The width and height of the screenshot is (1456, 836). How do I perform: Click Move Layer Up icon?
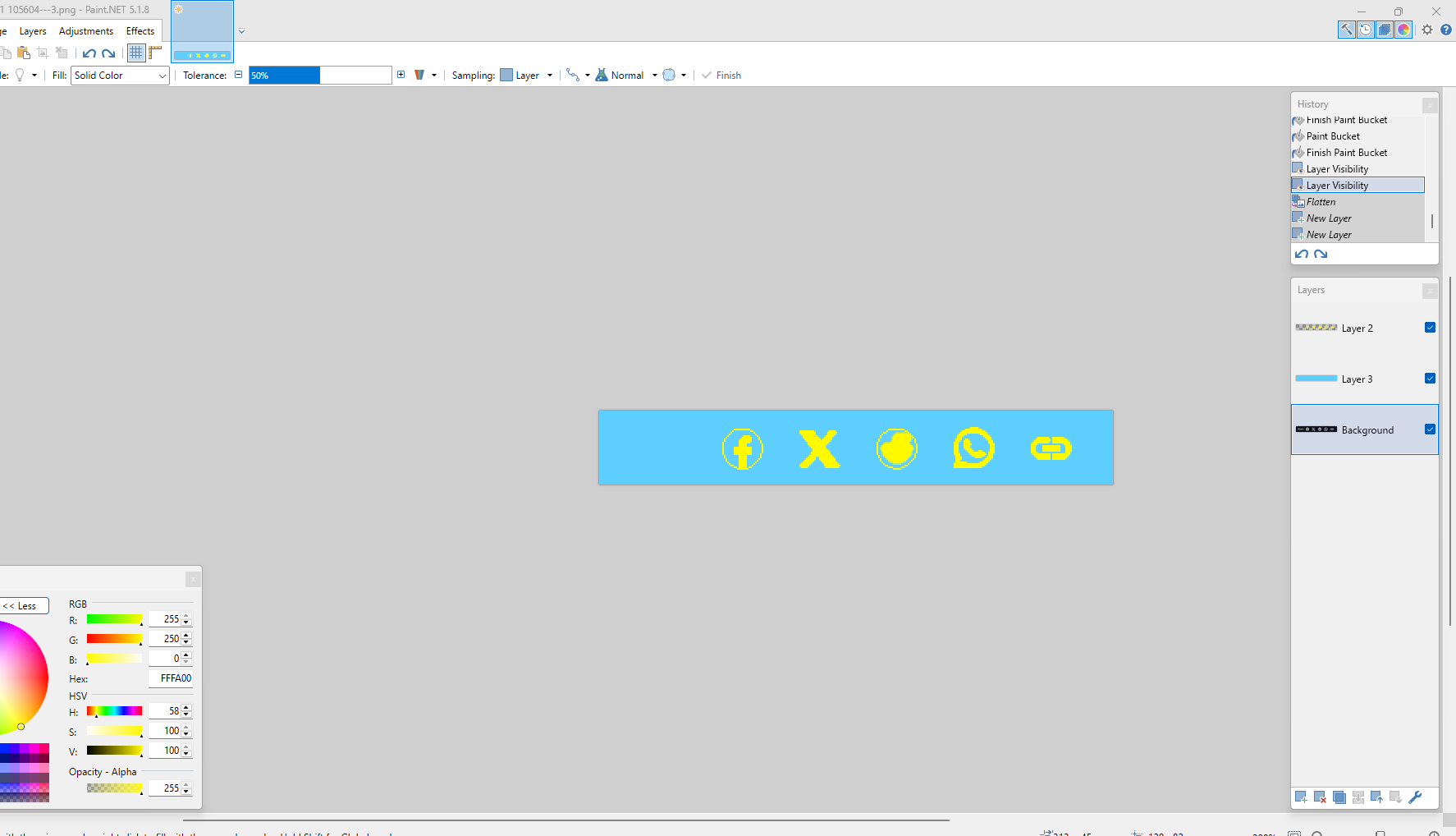(1376, 797)
